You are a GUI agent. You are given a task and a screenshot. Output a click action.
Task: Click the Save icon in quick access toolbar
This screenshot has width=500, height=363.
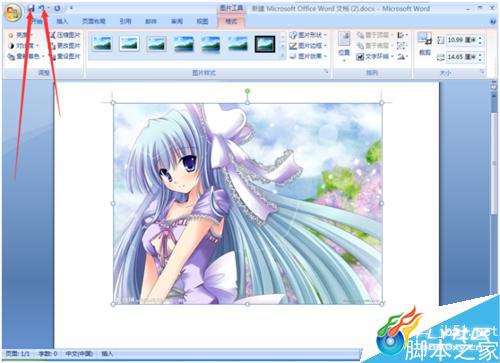31,8
